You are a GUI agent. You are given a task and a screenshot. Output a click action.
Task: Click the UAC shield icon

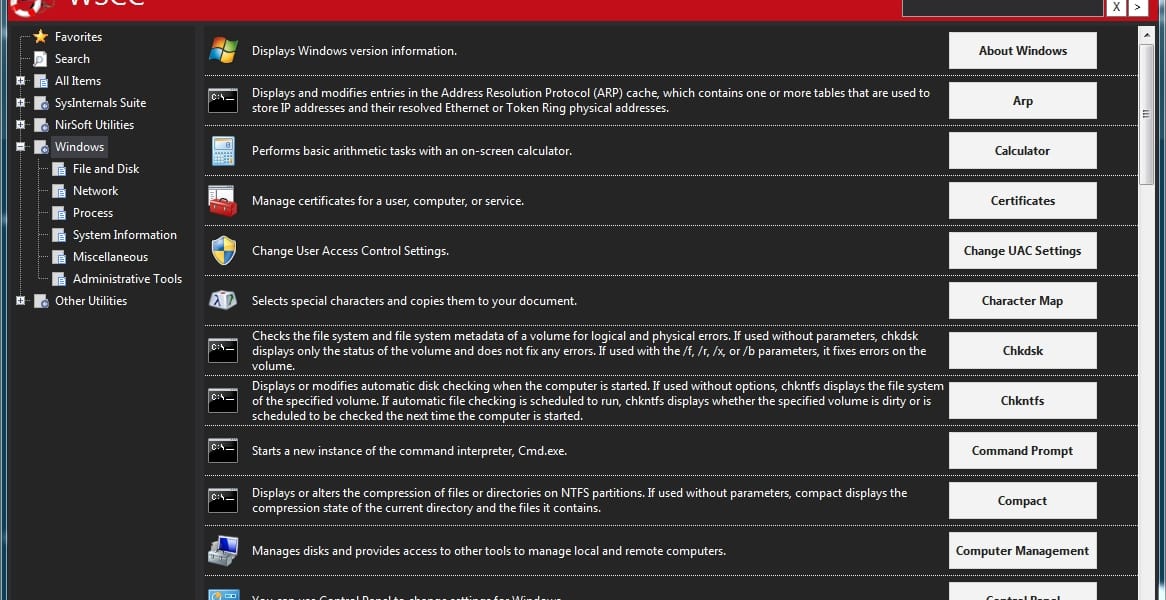(x=223, y=251)
